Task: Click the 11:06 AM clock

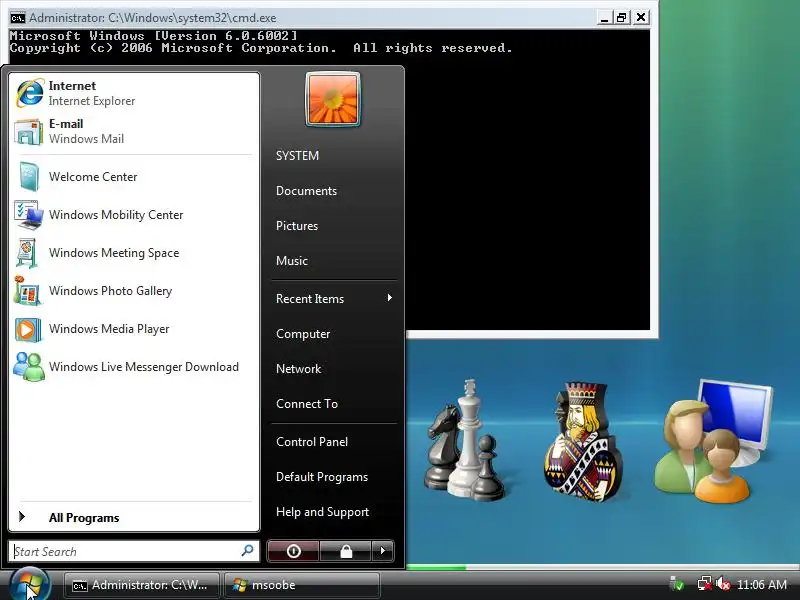Action: 762,584
